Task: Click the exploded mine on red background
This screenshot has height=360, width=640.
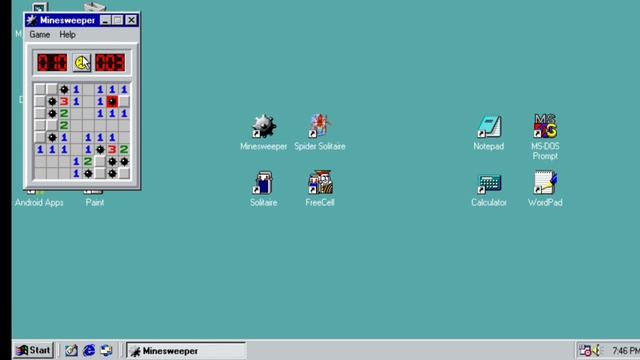Action: tap(112, 101)
